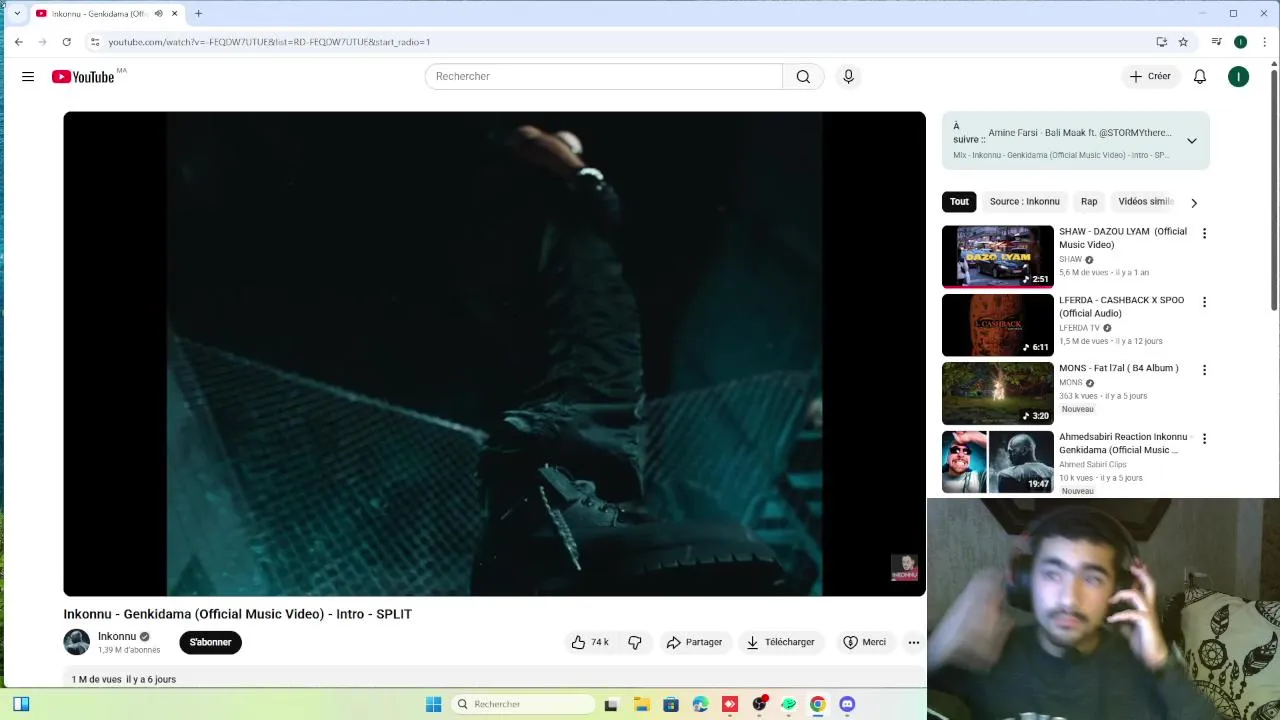Viewport: 1280px width, 720px height.
Task: Show more filter chips with right arrow
Action: tap(1193, 202)
